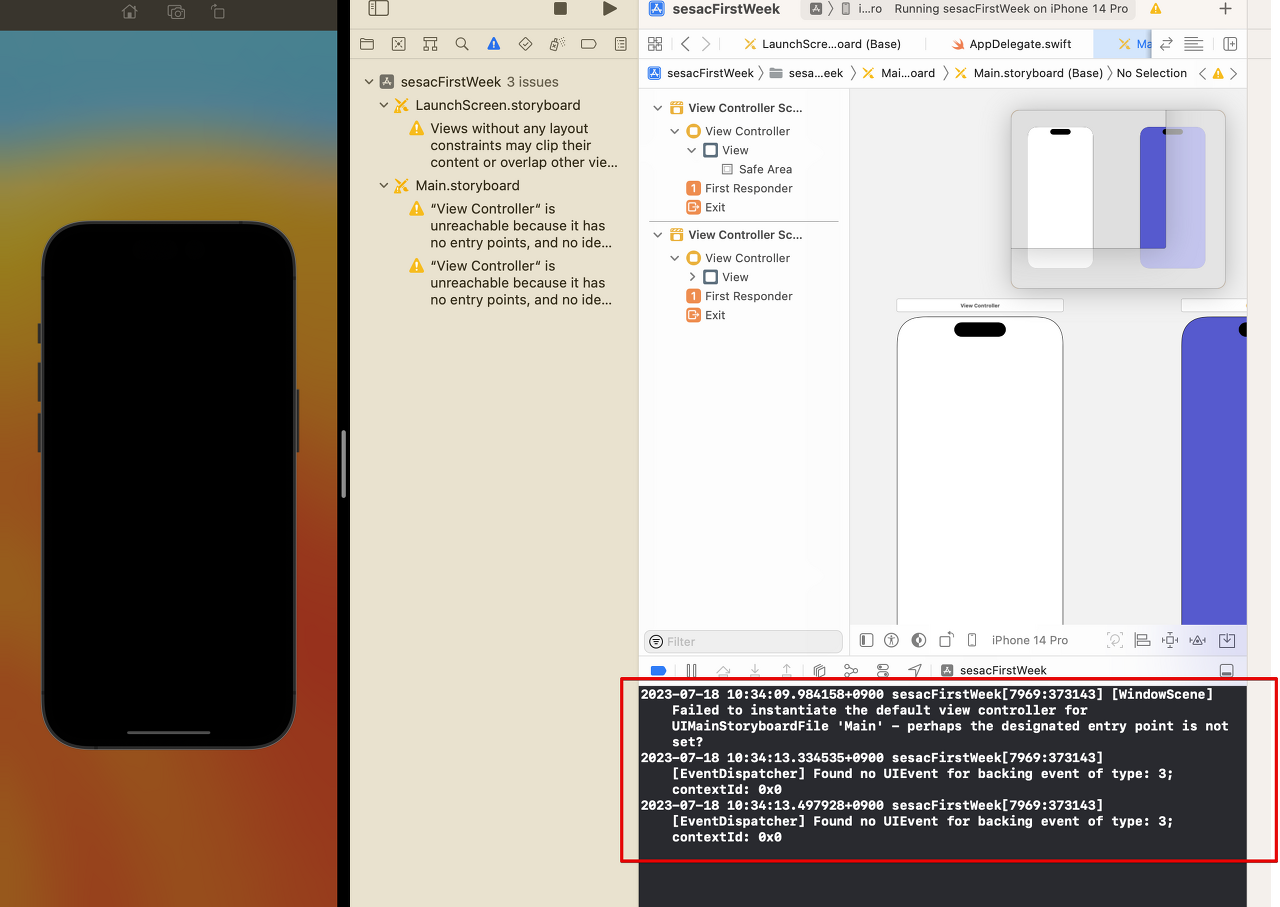The width and height of the screenshot is (1280, 907).
Task: Open the Breakpoint navigator icon
Action: [589, 44]
